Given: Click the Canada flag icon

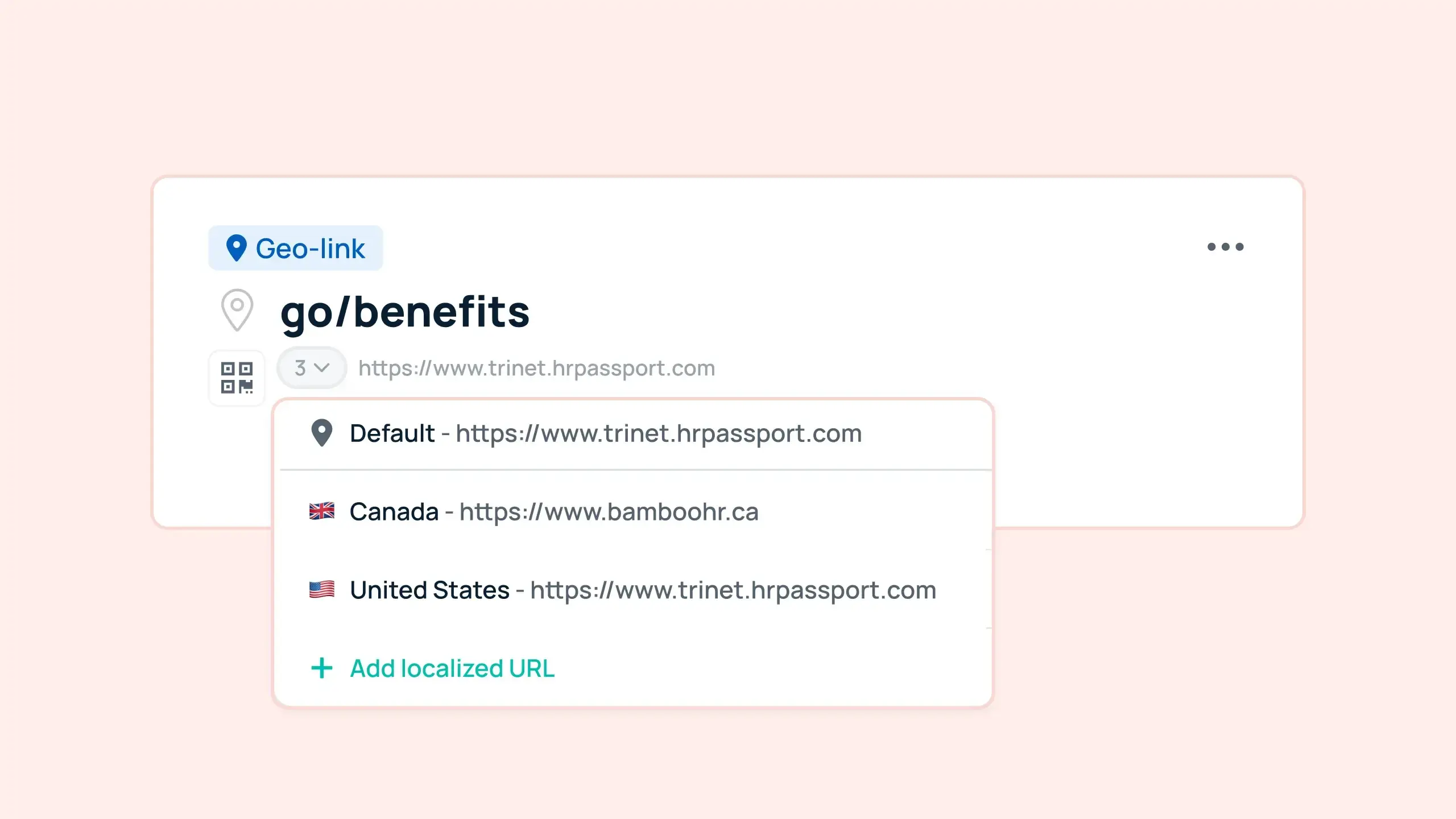Looking at the screenshot, I should pyautogui.click(x=322, y=511).
